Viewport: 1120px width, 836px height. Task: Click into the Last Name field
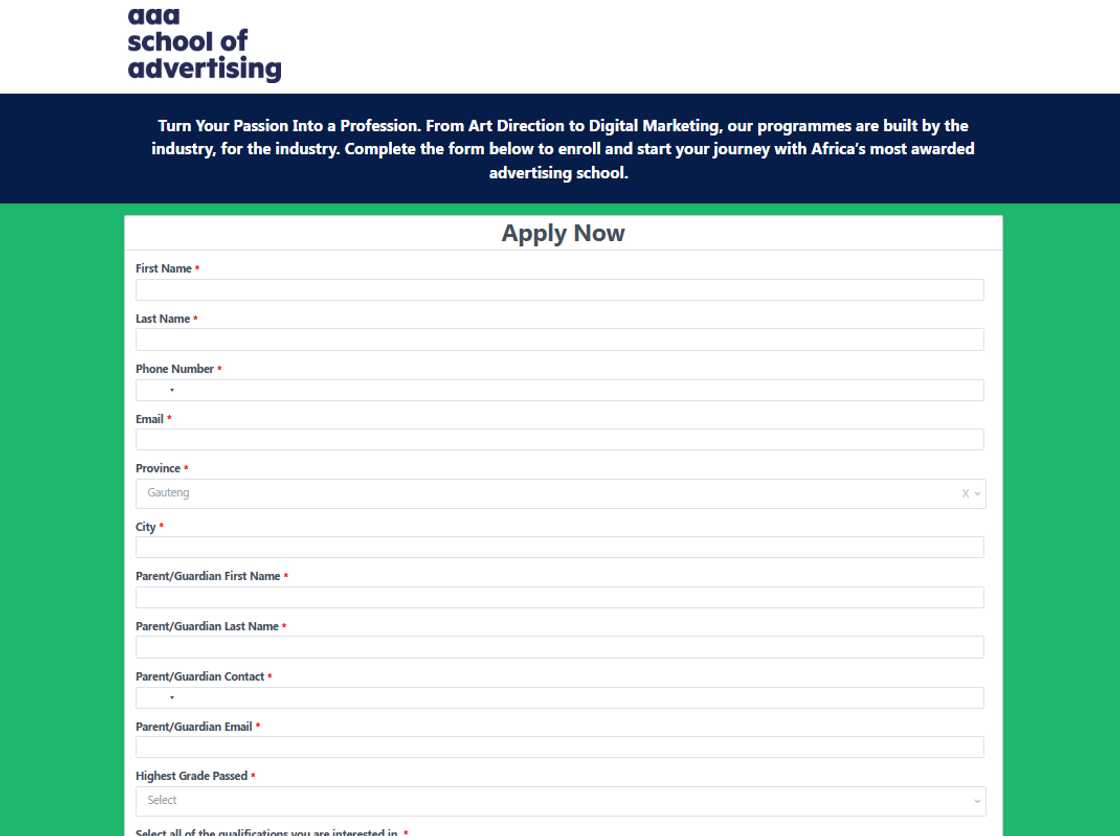(560, 339)
